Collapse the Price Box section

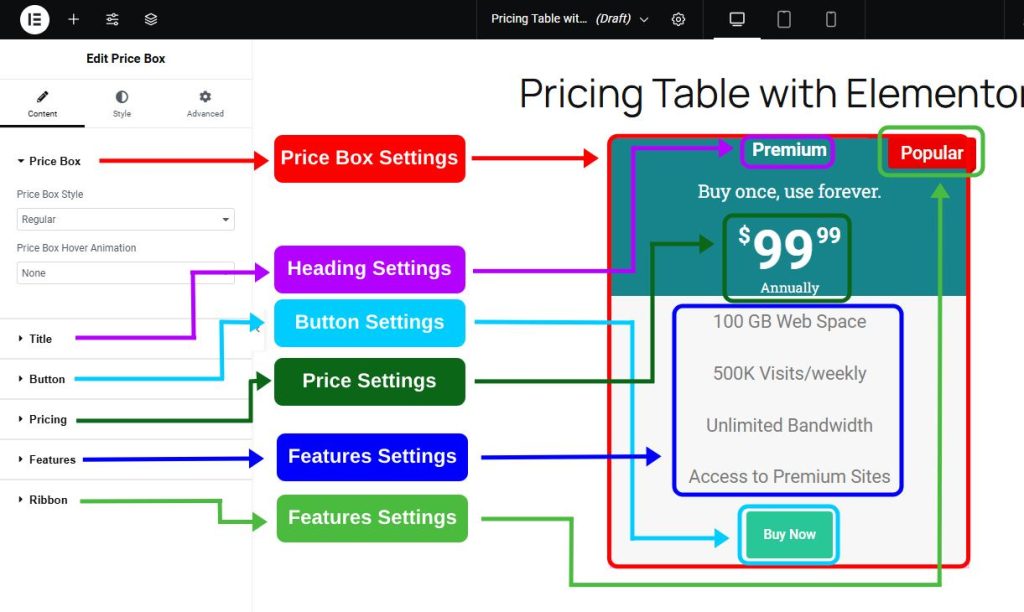pyautogui.click(x=50, y=161)
